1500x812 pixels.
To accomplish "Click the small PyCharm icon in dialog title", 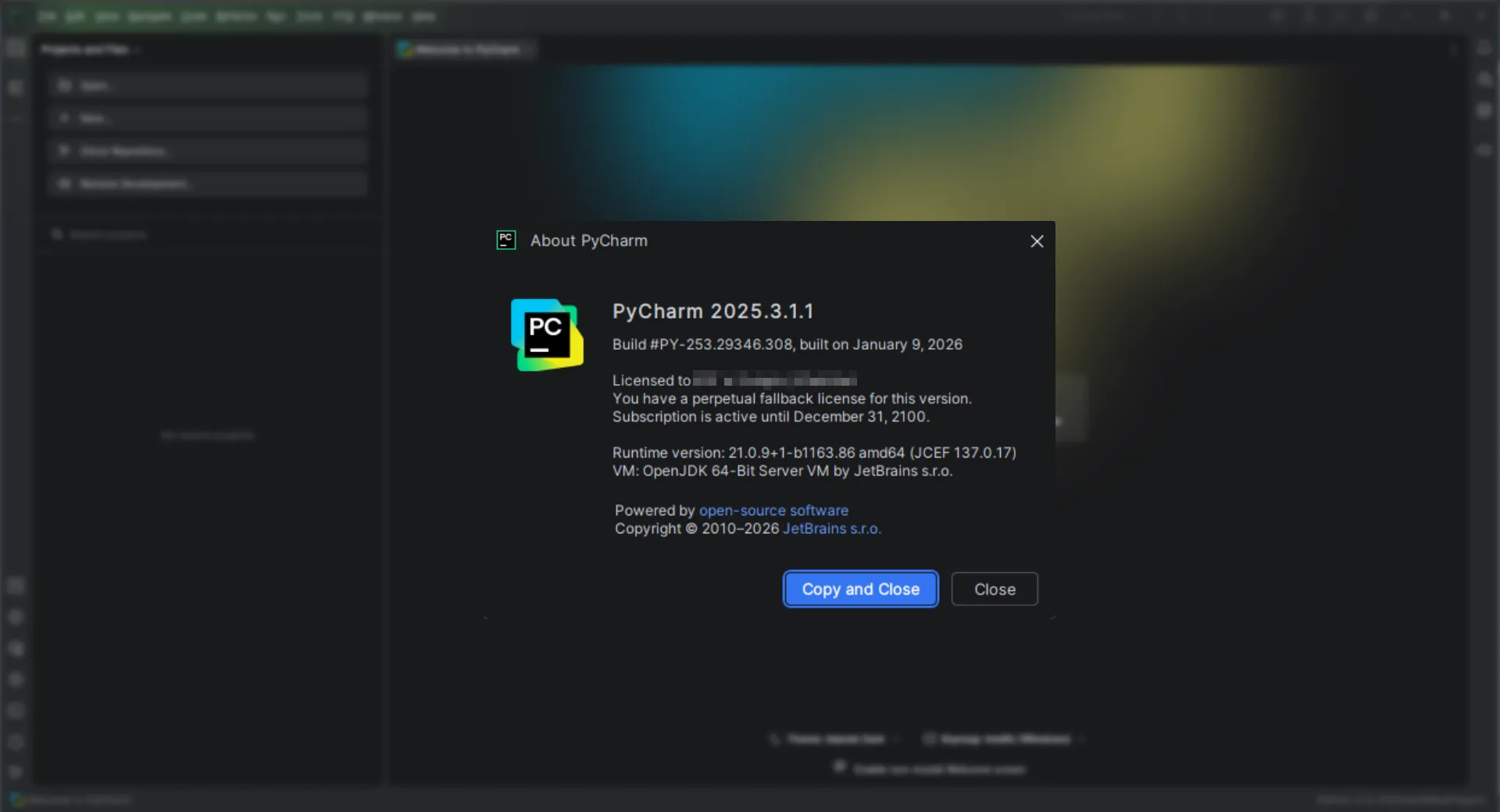I will (506, 240).
